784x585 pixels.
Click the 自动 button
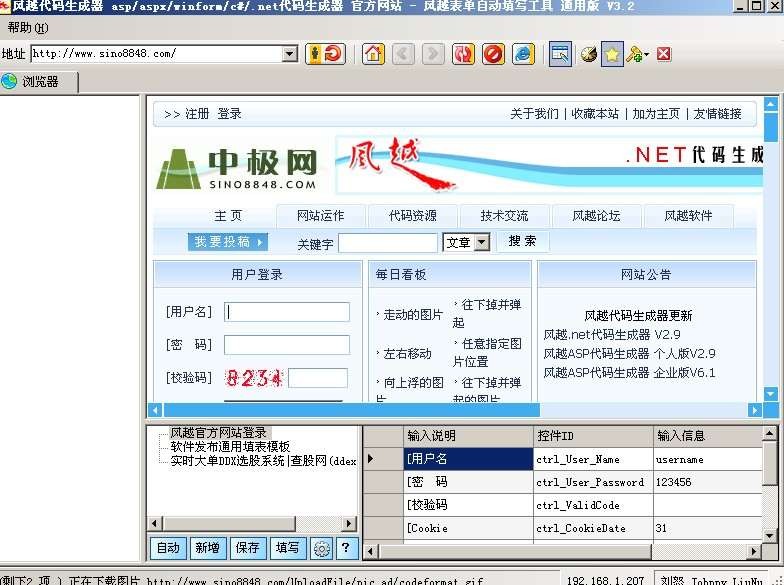click(168, 548)
